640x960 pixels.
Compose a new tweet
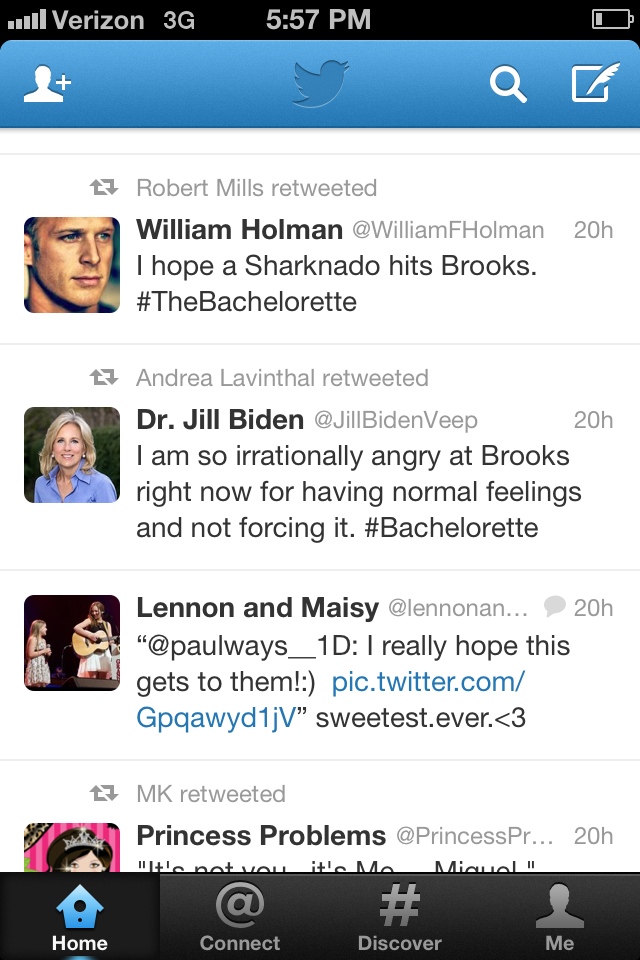pyautogui.click(x=595, y=84)
